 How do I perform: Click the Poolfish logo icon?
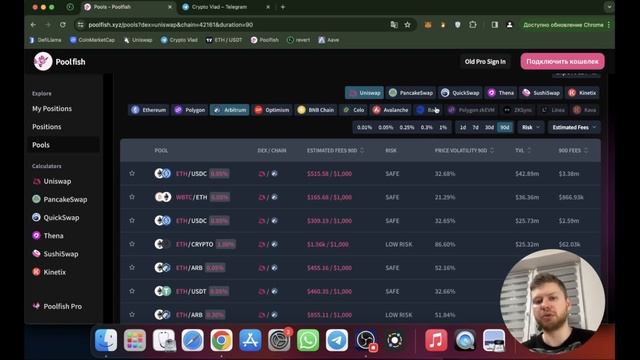click(x=43, y=62)
